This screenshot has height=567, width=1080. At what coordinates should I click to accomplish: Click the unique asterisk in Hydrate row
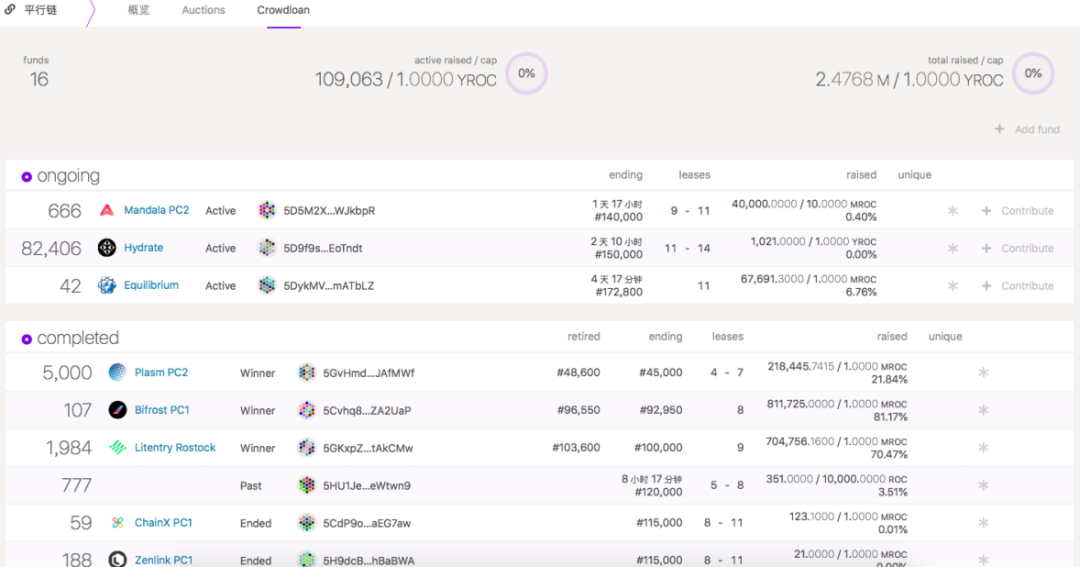(953, 248)
